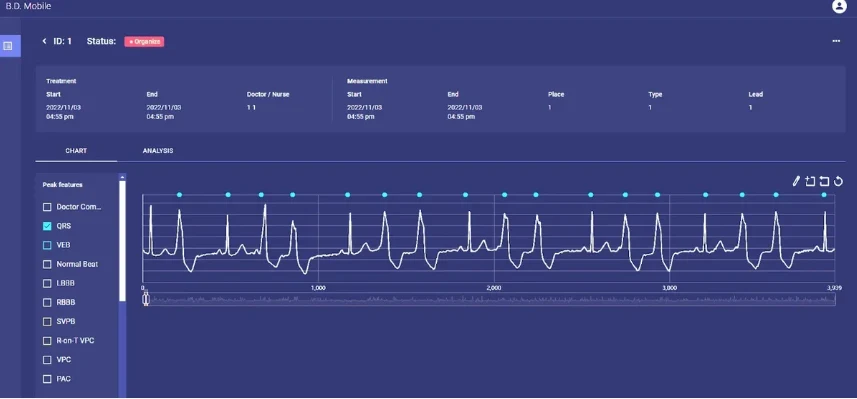Click the Measurement section heading
The image size is (857, 399).
367,81
